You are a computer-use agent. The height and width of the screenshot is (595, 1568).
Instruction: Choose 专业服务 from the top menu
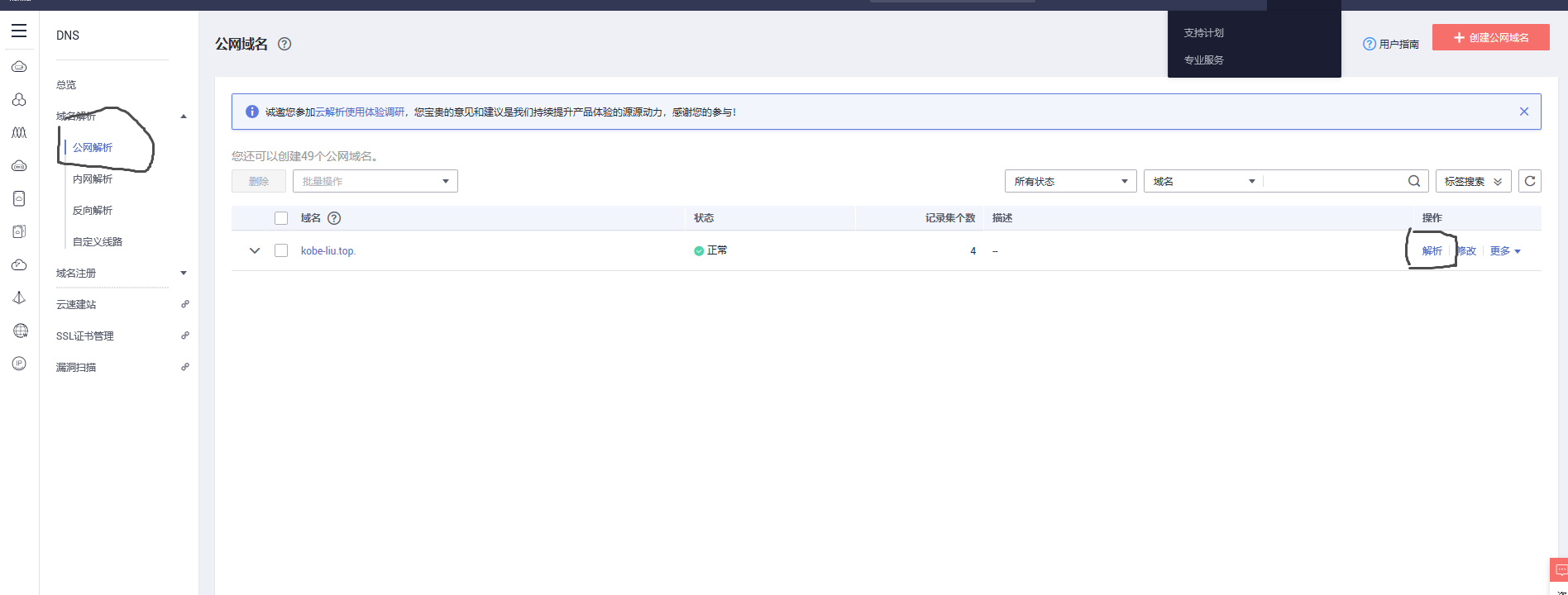1203,60
